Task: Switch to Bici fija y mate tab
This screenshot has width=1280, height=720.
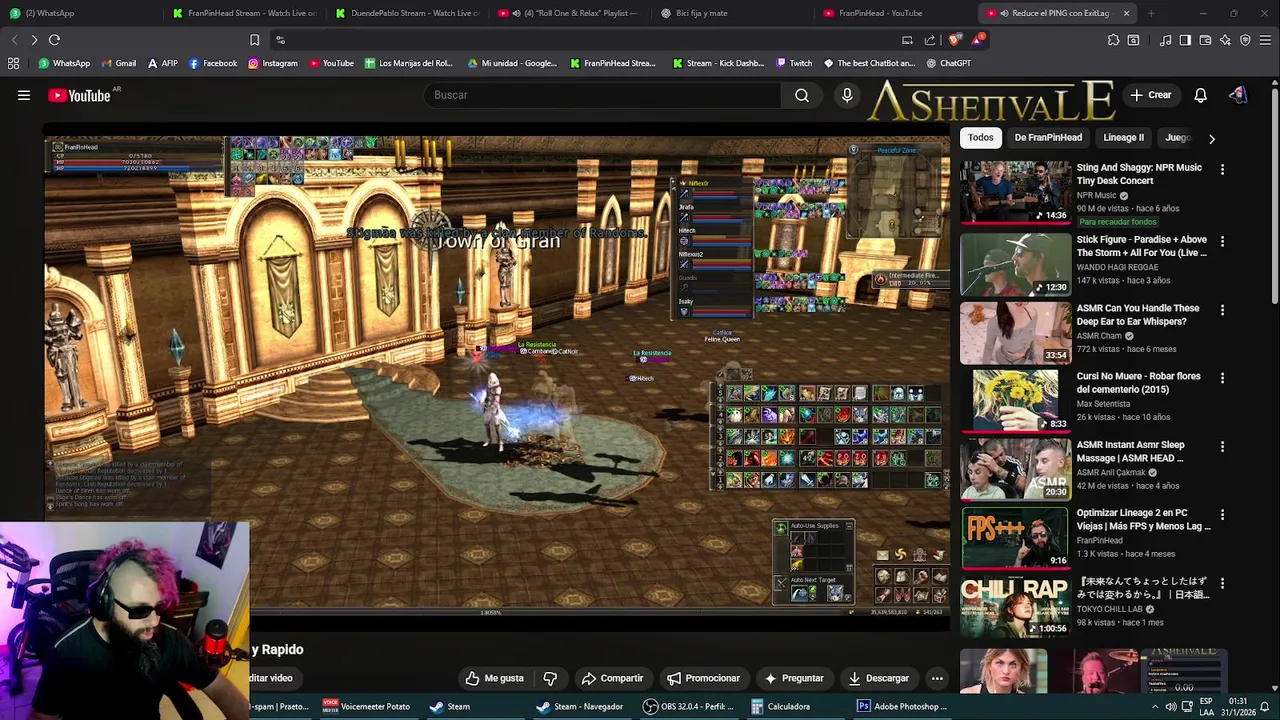Action: [x=733, y=13]
